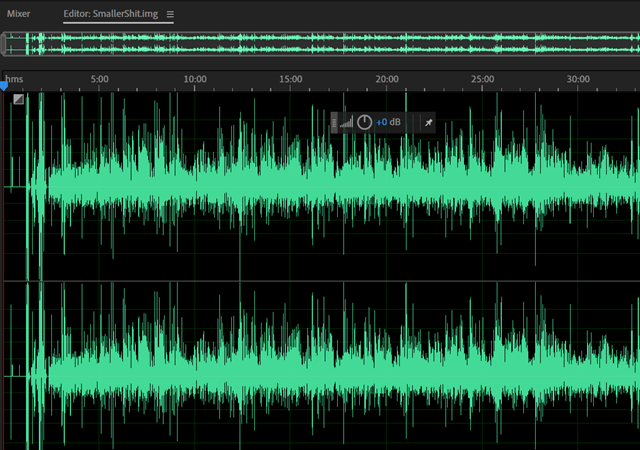The height and width of the screenshot is (450, 640).
Task: Select the Editor: SmallerShit.img tab
Action: coord(111,14)
